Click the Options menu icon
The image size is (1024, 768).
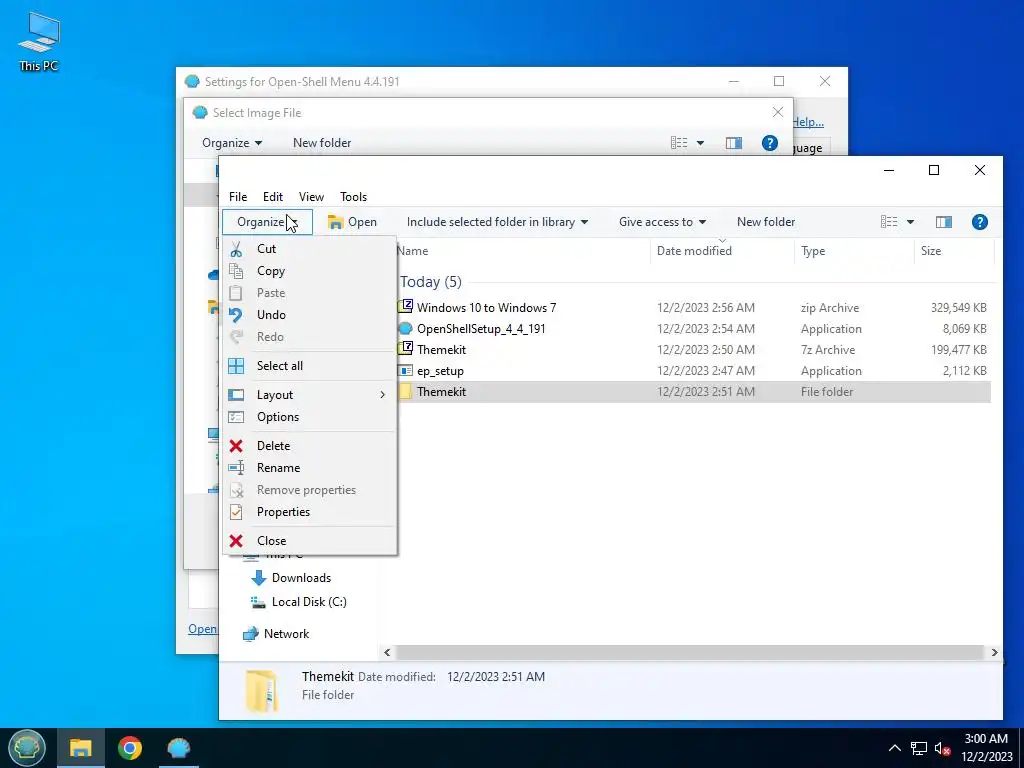point(236,417)
